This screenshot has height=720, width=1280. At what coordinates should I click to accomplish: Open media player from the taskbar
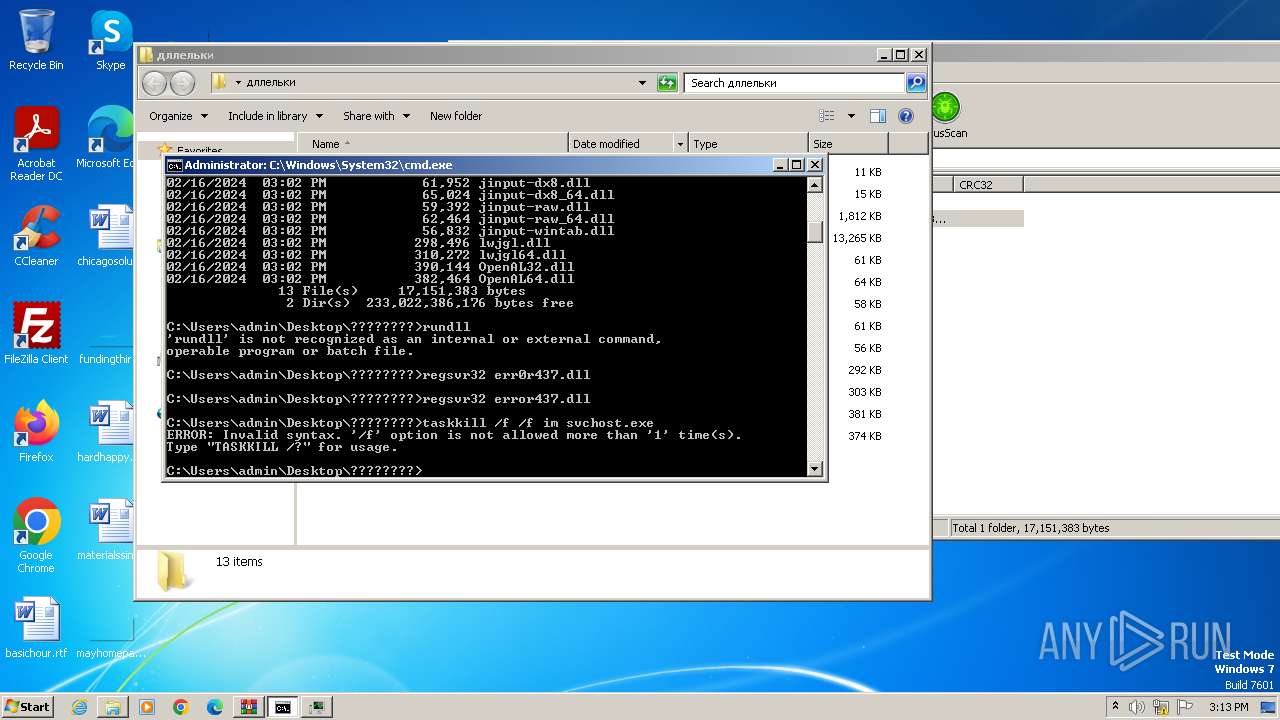pyautogui.click(x=147, y=707)
